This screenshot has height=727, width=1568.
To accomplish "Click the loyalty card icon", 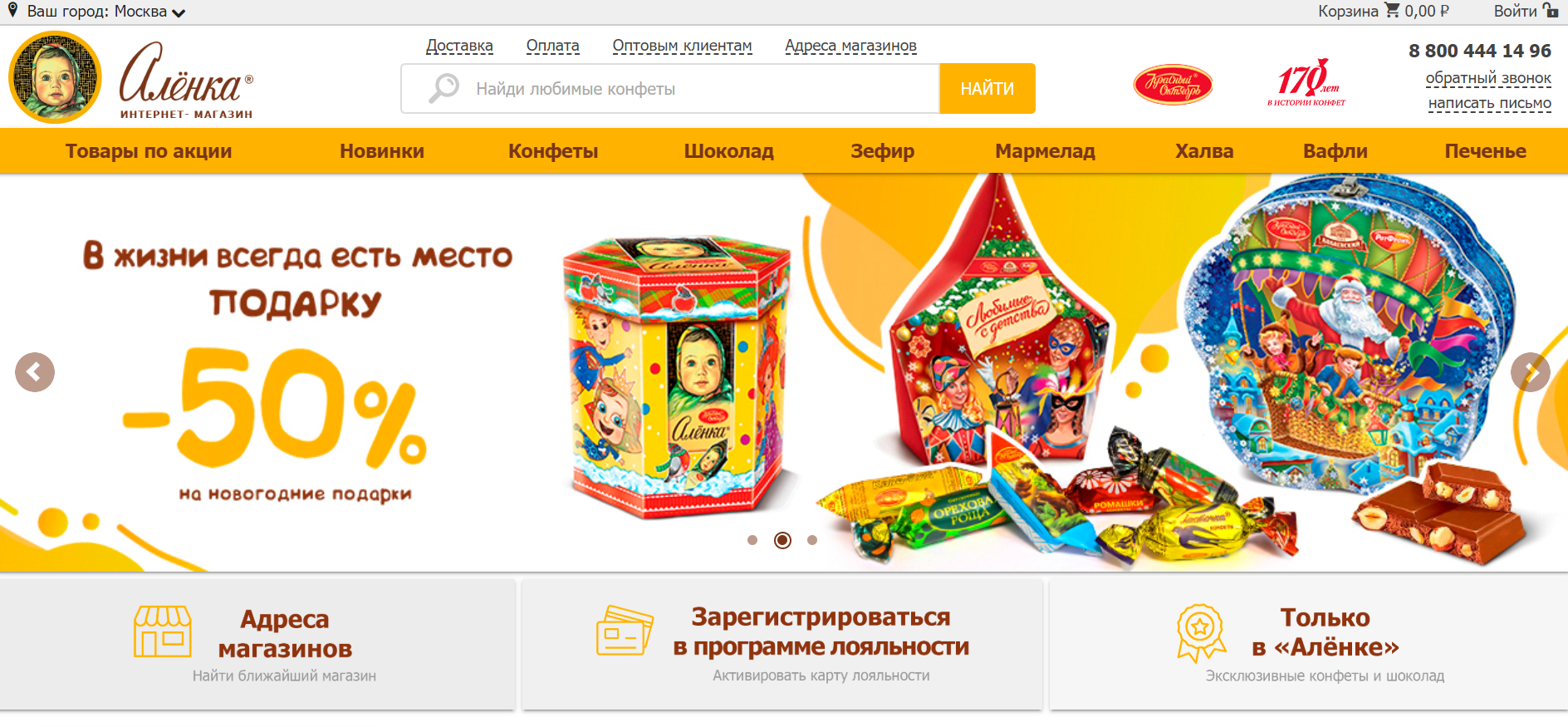I will click(625, 631).
